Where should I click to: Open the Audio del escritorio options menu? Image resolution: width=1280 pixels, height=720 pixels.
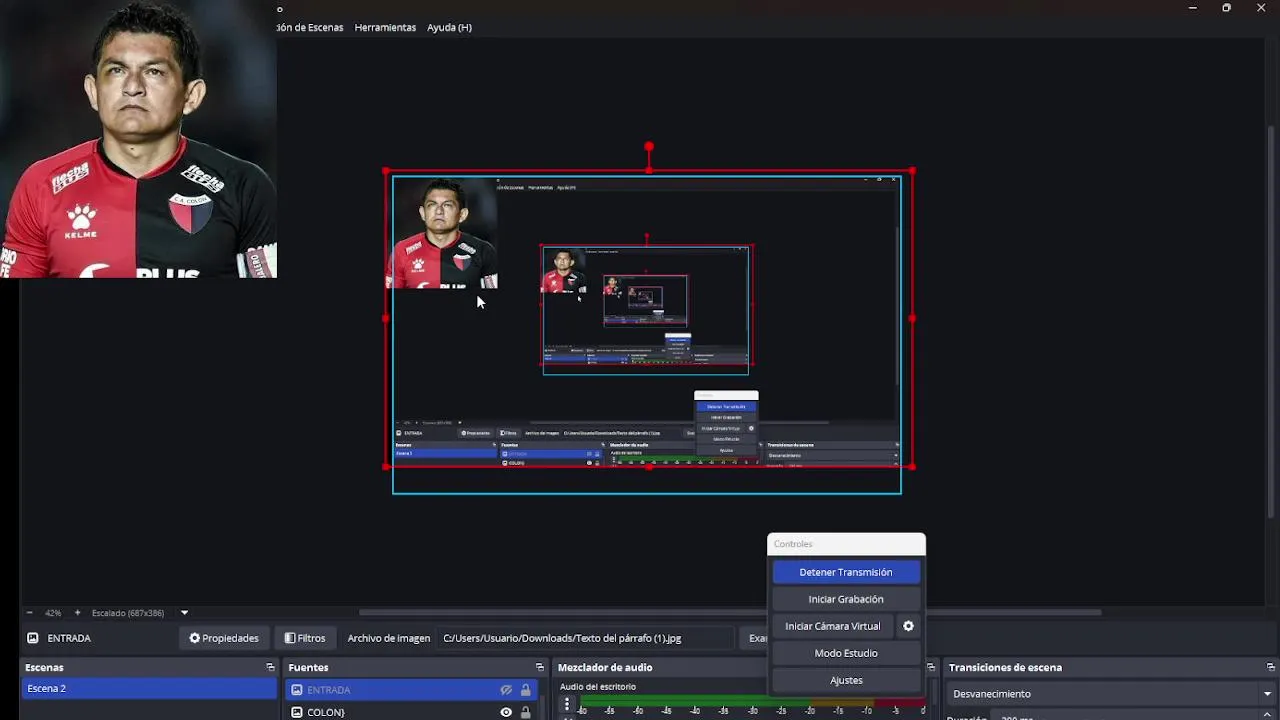(567, 704)
